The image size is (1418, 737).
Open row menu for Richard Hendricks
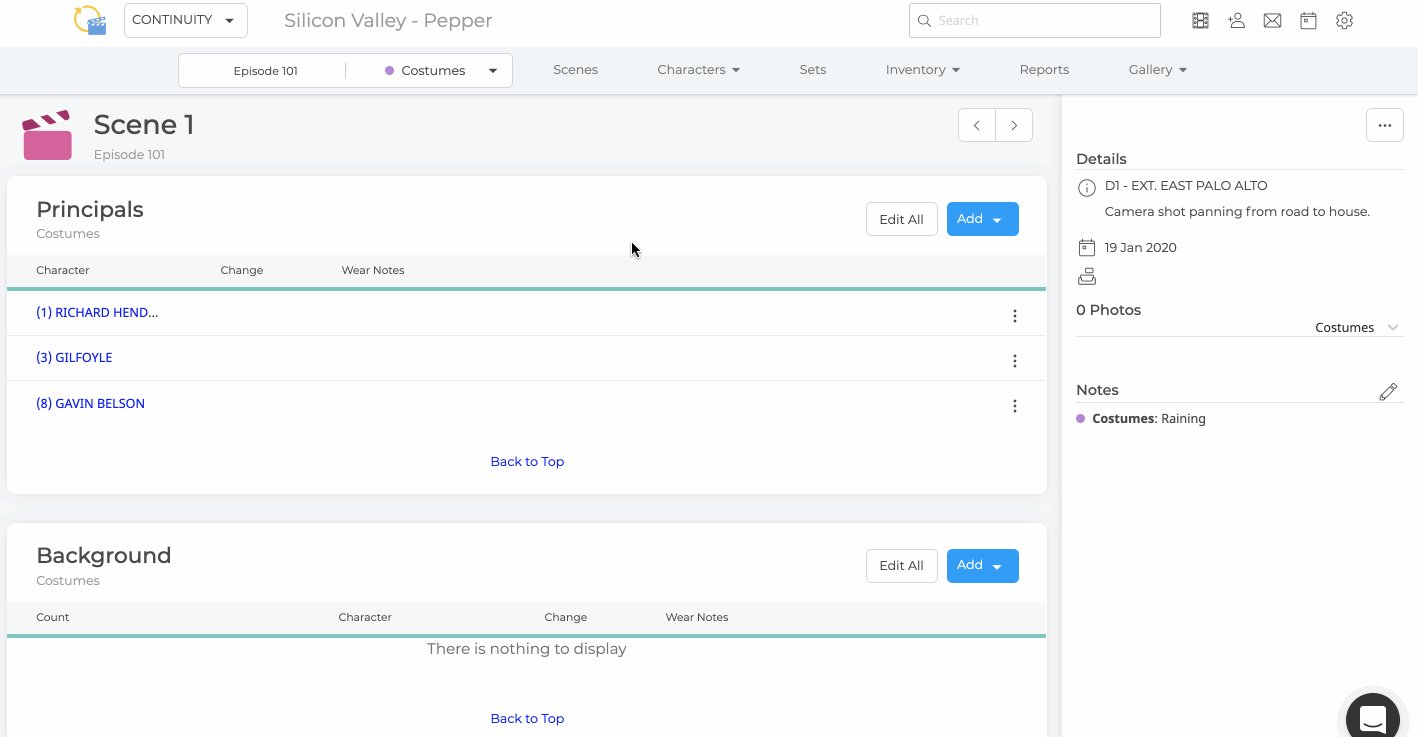coord(1015,316)
